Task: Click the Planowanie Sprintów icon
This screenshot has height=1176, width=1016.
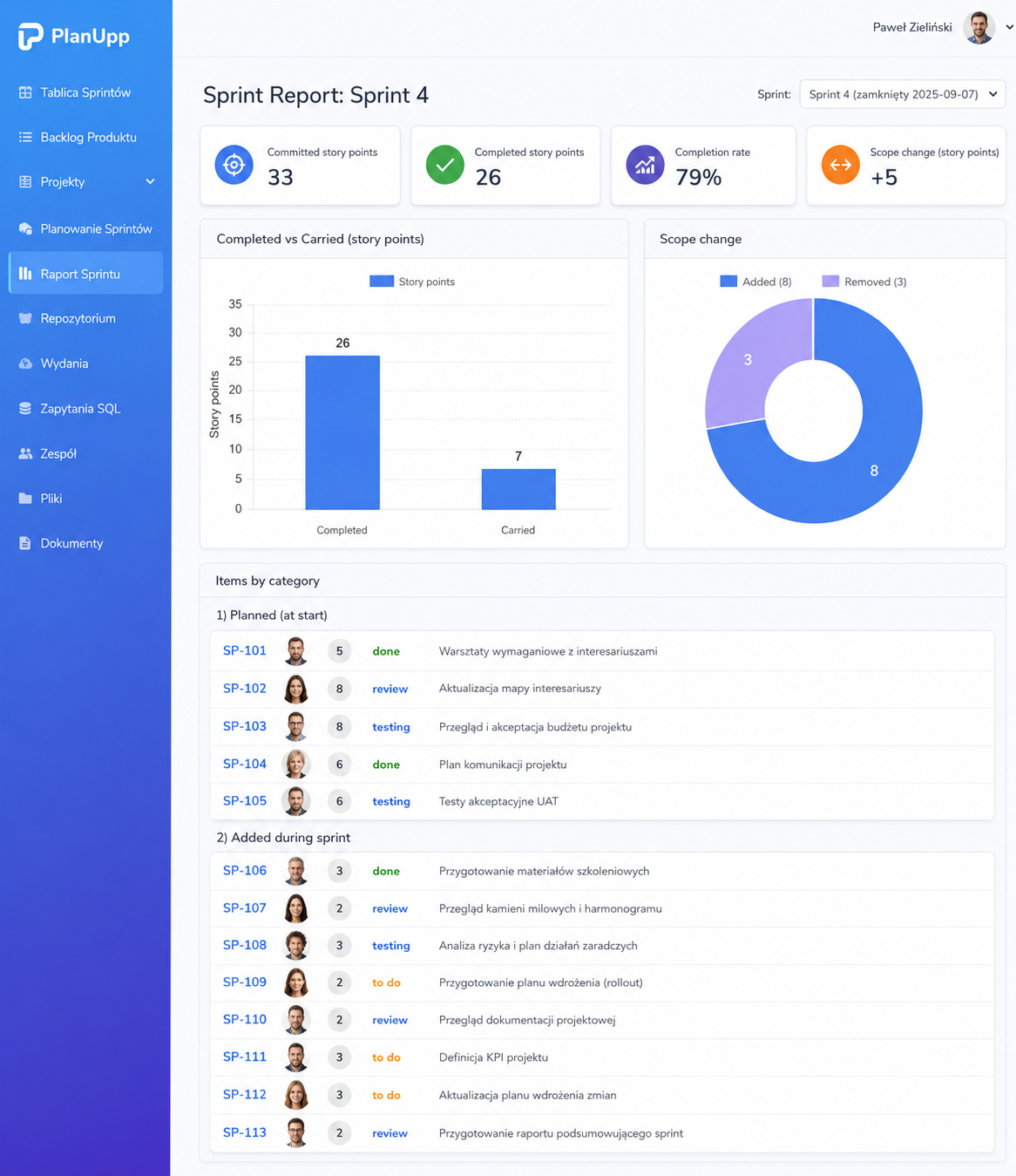Action: point(25,228)
